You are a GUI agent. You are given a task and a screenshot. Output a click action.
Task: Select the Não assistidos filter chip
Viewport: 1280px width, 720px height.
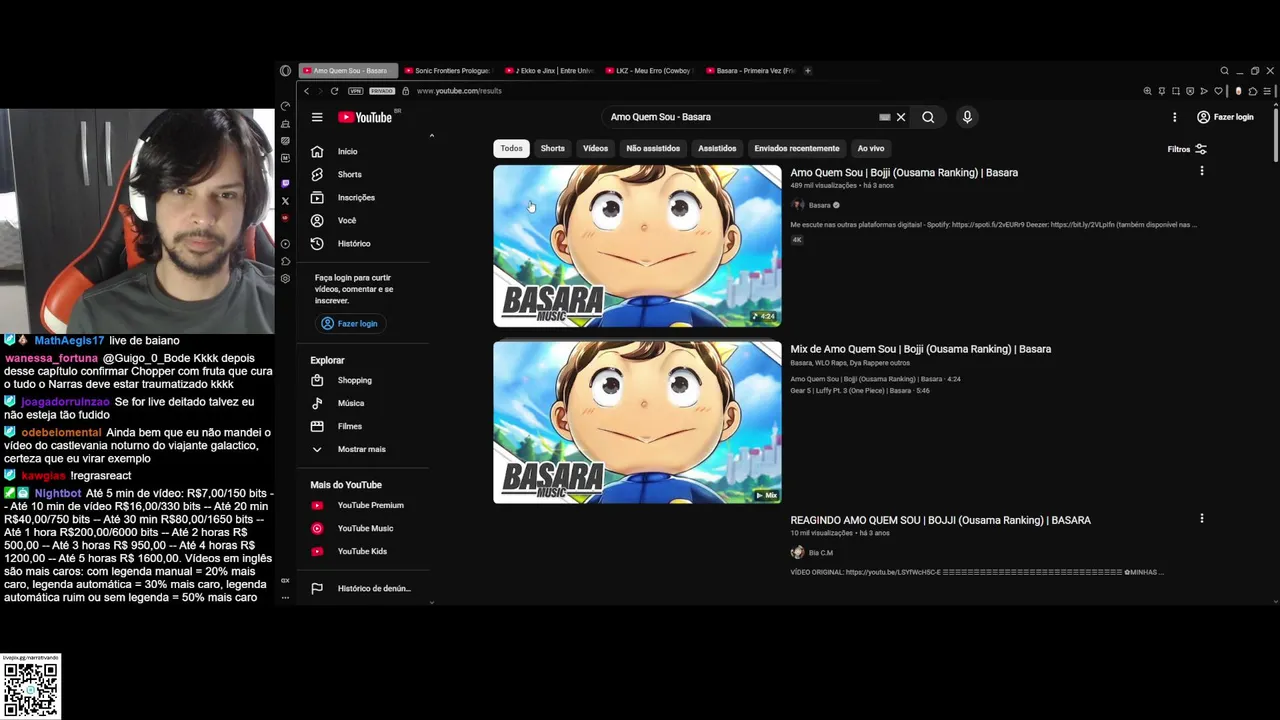(653, 148)
